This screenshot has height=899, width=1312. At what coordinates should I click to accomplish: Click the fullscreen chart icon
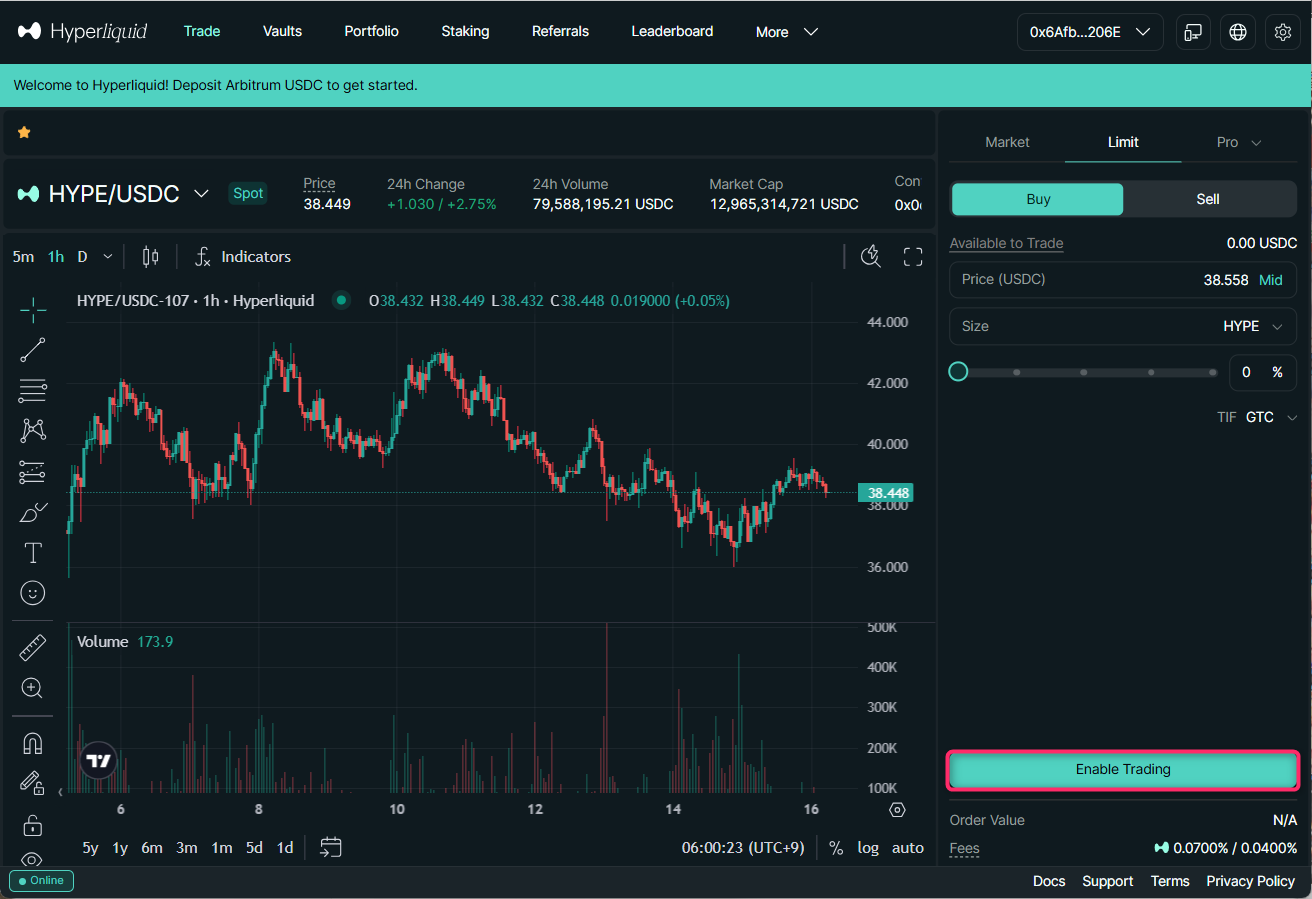click(x=912, y=257)
